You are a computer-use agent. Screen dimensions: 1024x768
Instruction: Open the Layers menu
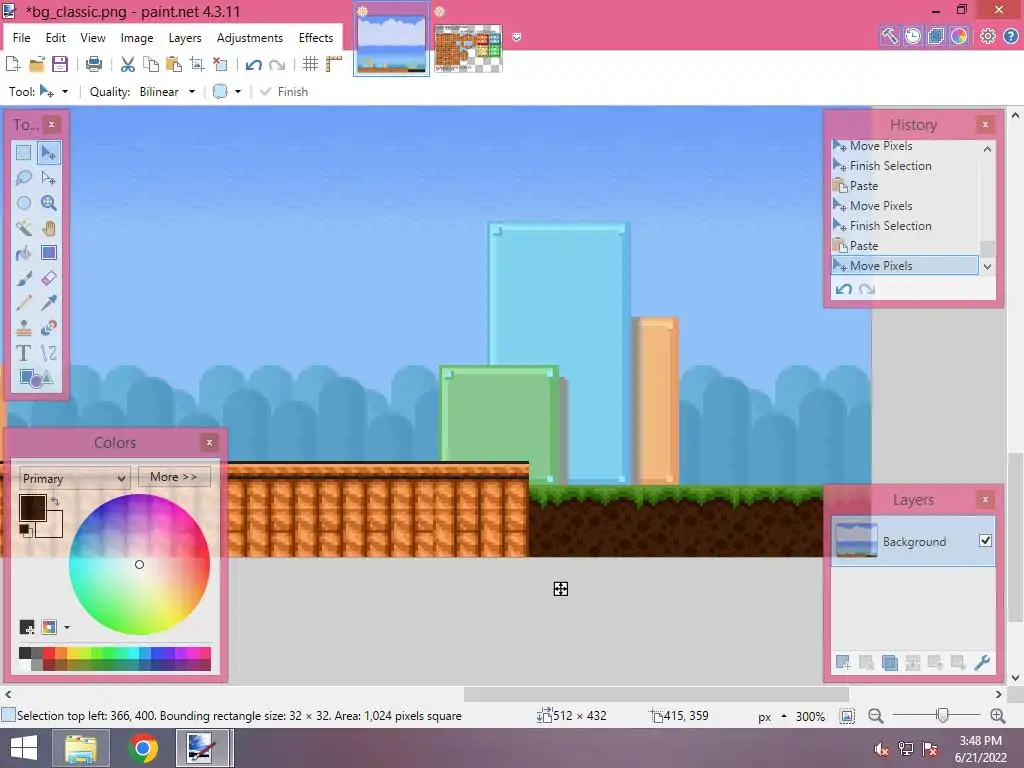(x=185, y=38)
